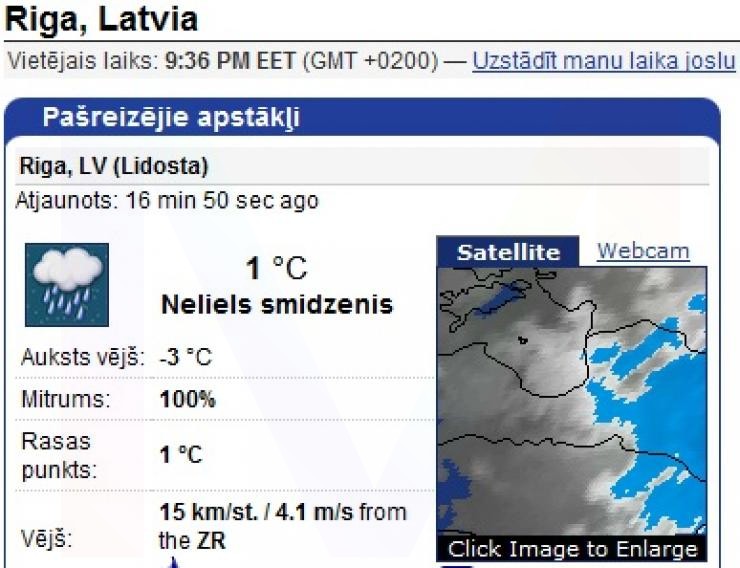This screenshot has height=568, width=740.
Task: Click the 'Click Image to Enlarge' caption
Action: 572,549
